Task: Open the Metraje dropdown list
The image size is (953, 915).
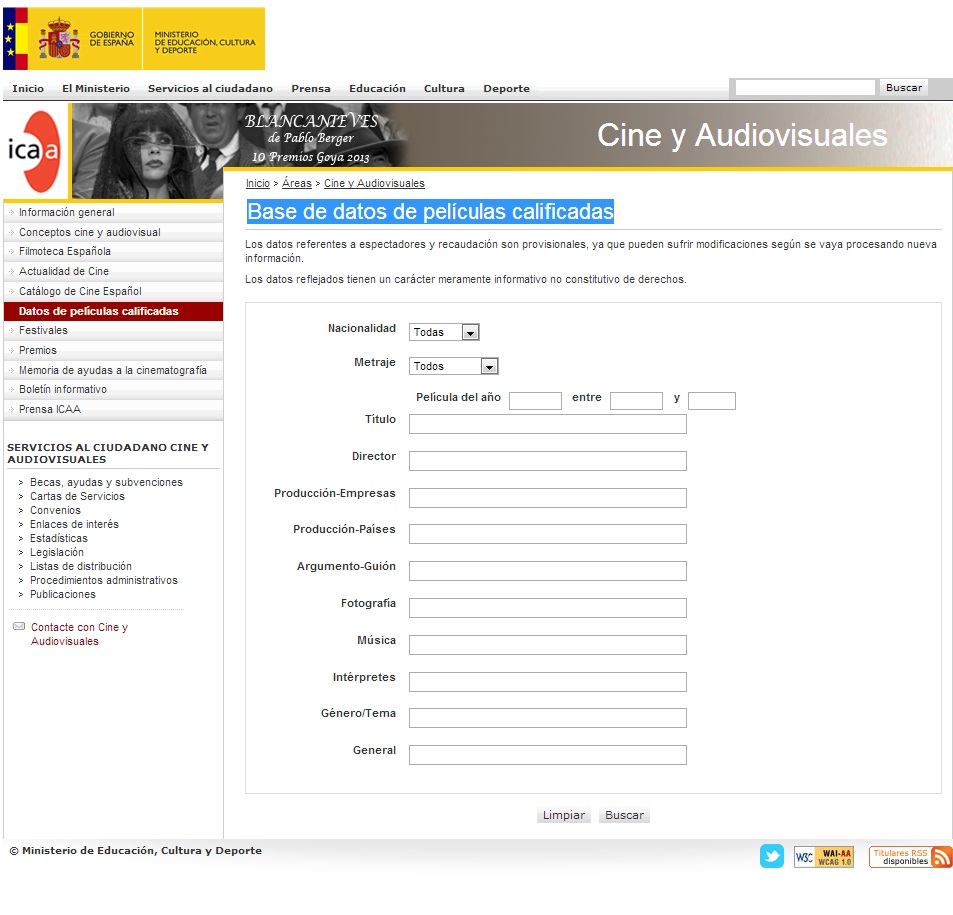Action: (x=453, y=366)
